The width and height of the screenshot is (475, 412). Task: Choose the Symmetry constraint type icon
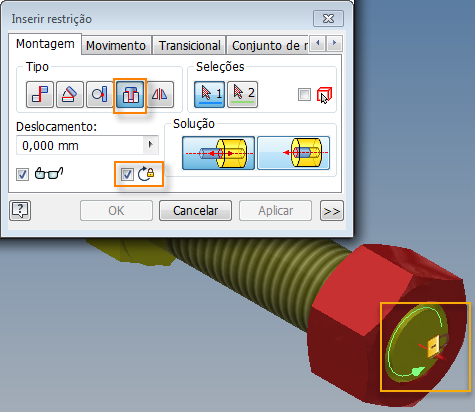point(160,94)
